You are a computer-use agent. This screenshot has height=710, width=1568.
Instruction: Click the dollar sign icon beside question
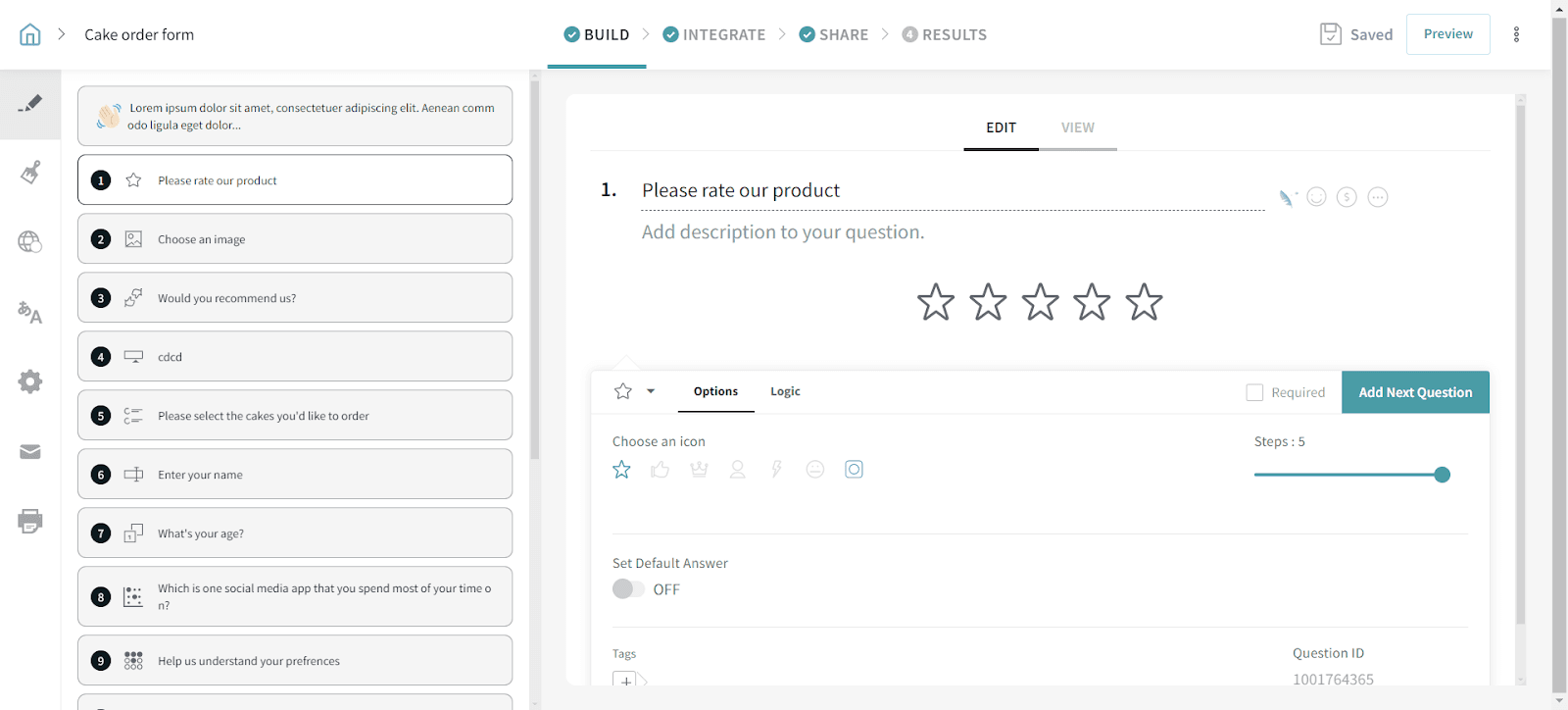(x=1347, y=197)
